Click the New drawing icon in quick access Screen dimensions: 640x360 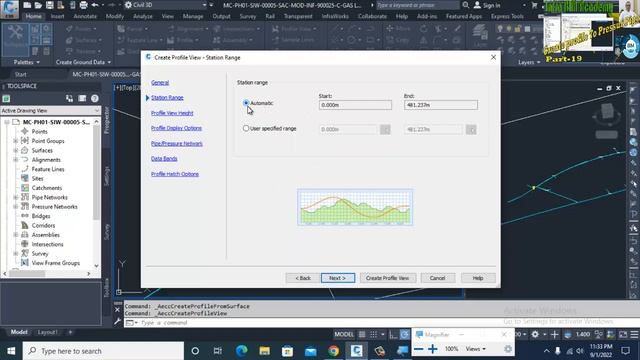[27, 5]
